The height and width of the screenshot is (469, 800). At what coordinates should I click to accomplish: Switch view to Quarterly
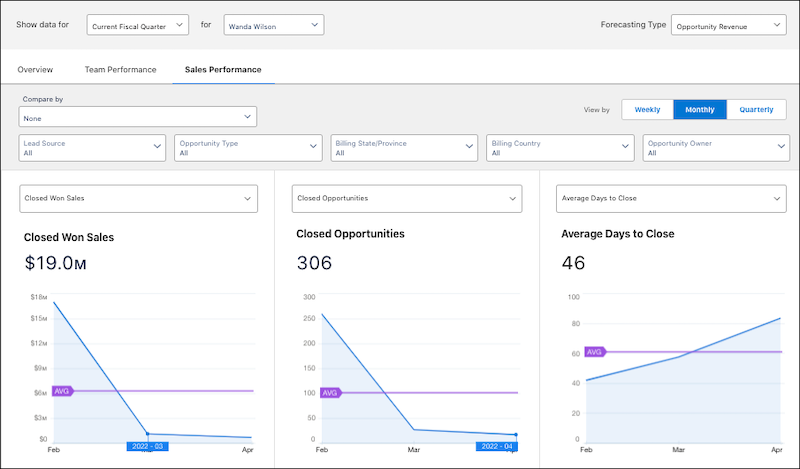tap(756, 110)
